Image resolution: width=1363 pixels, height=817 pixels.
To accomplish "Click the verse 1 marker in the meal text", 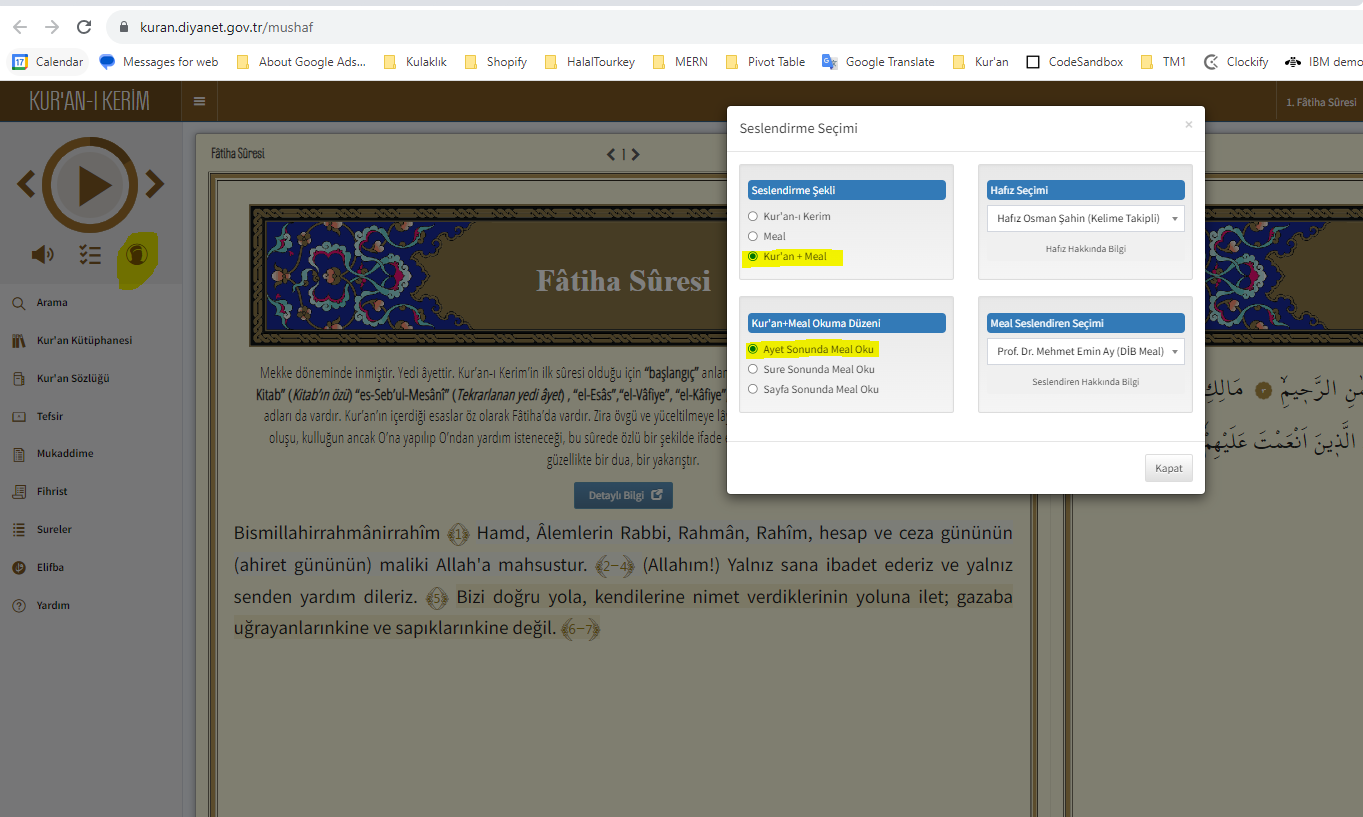I will click(458, 533).
